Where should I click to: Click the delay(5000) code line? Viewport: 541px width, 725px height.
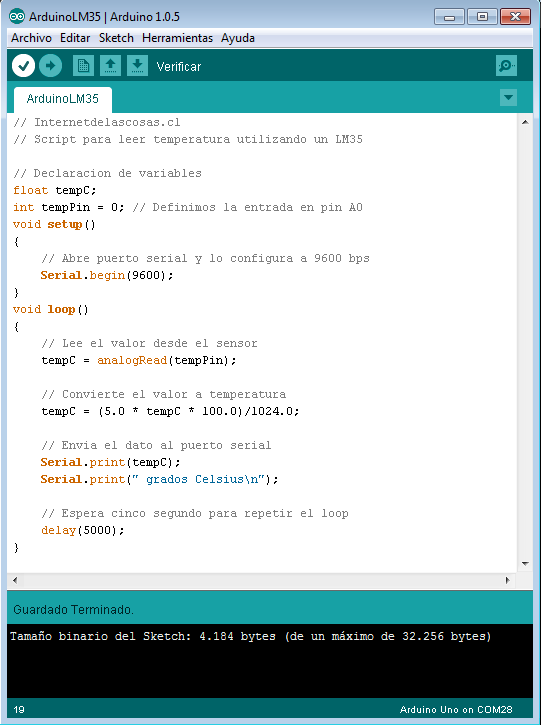(83, 530)
